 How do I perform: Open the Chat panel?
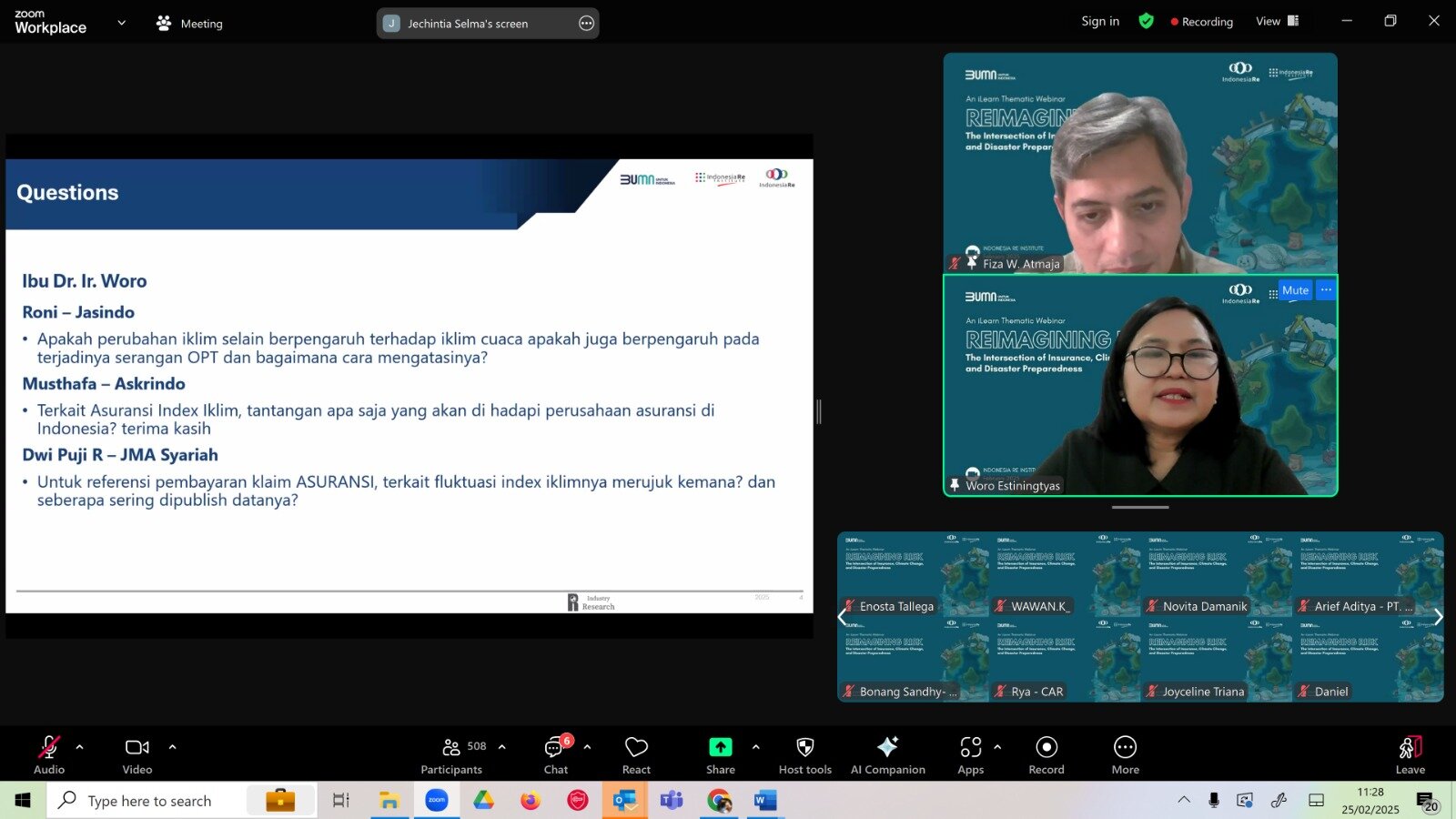556,754
